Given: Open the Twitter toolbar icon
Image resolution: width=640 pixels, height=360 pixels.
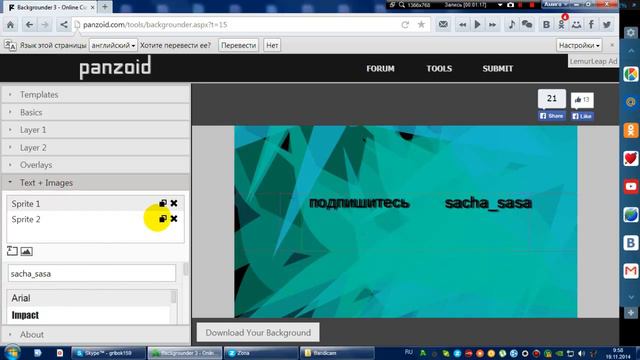Looking at the screenshot, I should coord(607,25).
